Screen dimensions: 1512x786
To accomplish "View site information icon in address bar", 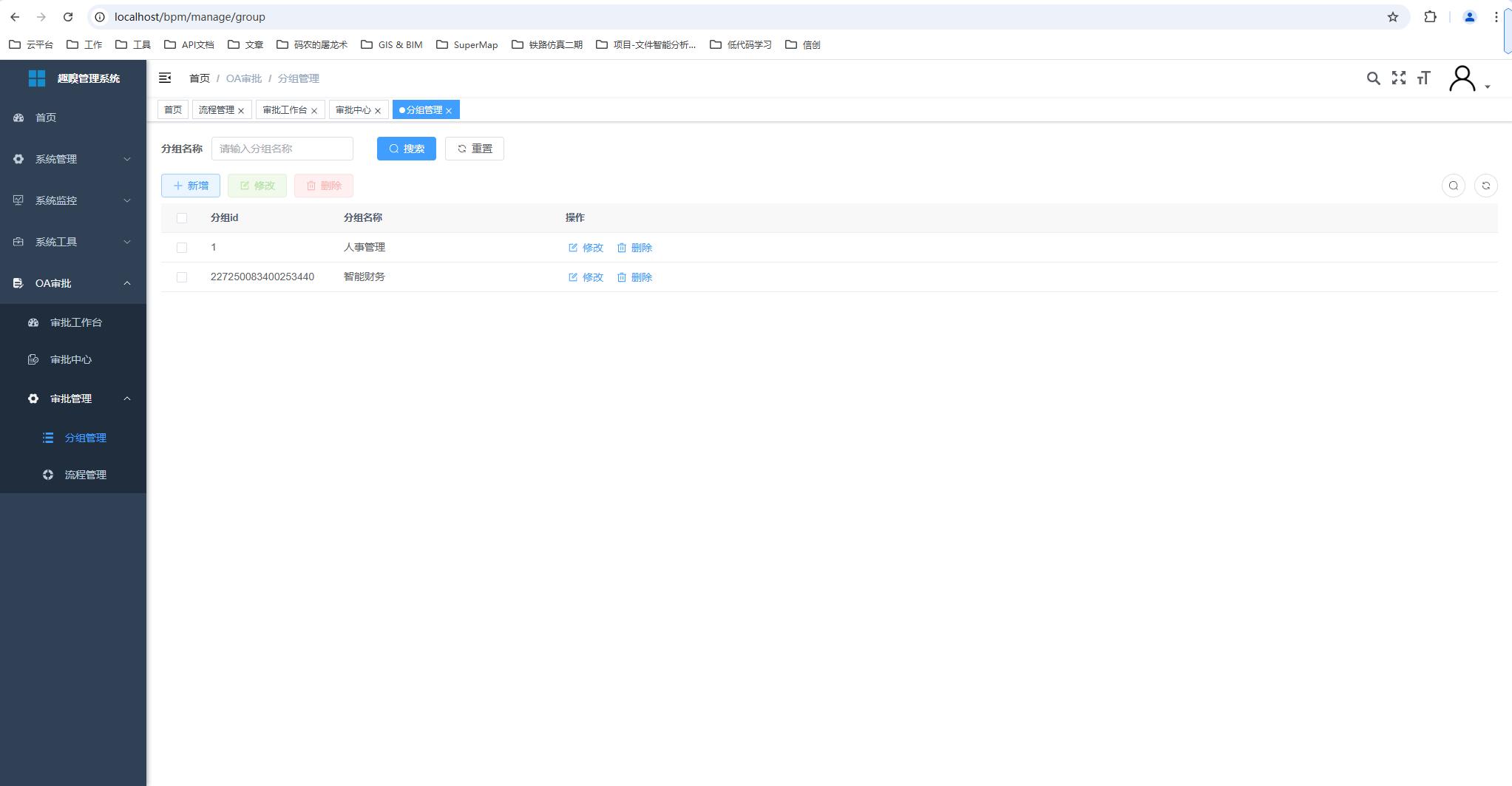I will (x=100, y=16).
